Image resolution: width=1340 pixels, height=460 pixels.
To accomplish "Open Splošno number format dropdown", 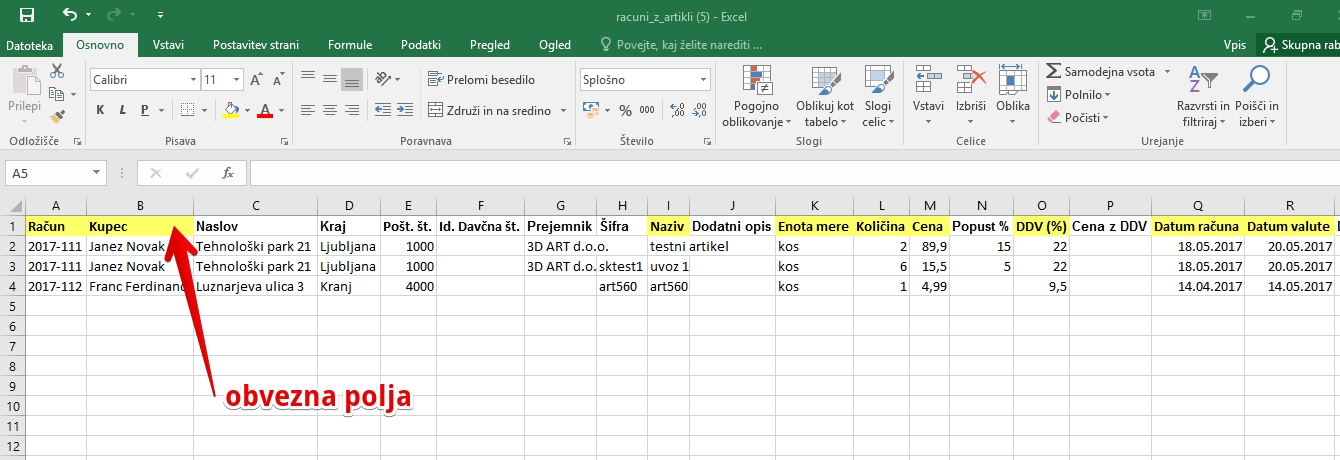I will point(704,79).
